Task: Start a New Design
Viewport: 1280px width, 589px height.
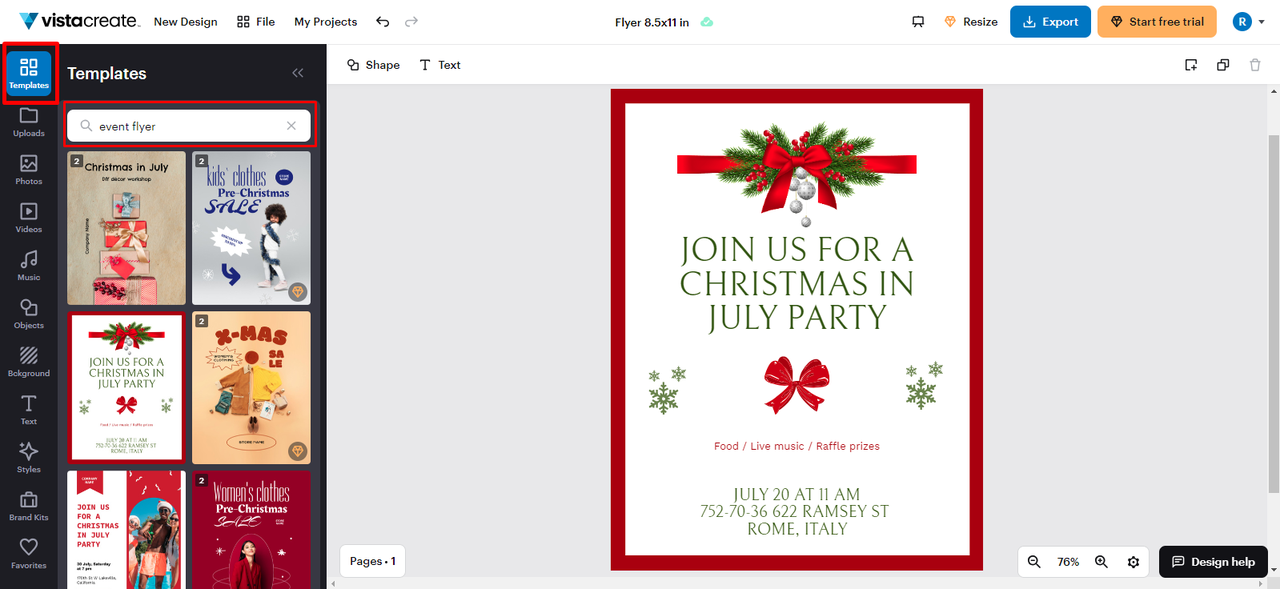Action: [185, 21]
